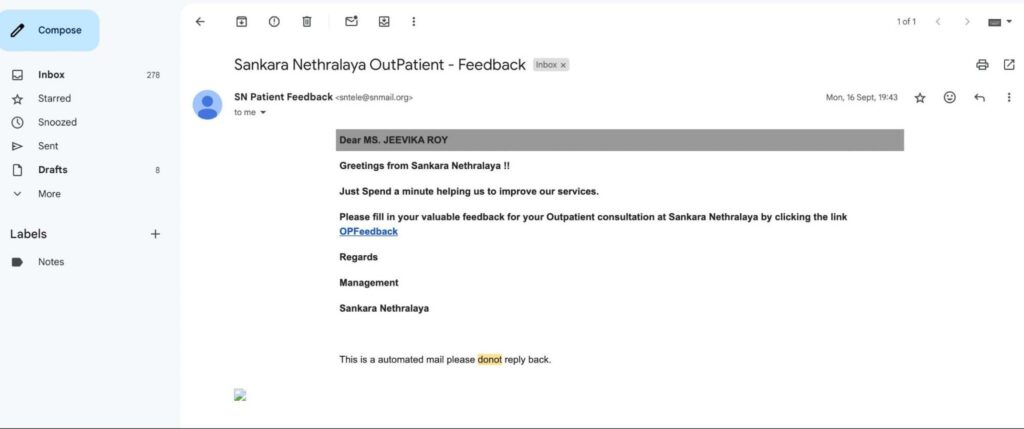Open the Drafts folder
This screenshot has width=1024, height=429.
(x=52, y=170)
